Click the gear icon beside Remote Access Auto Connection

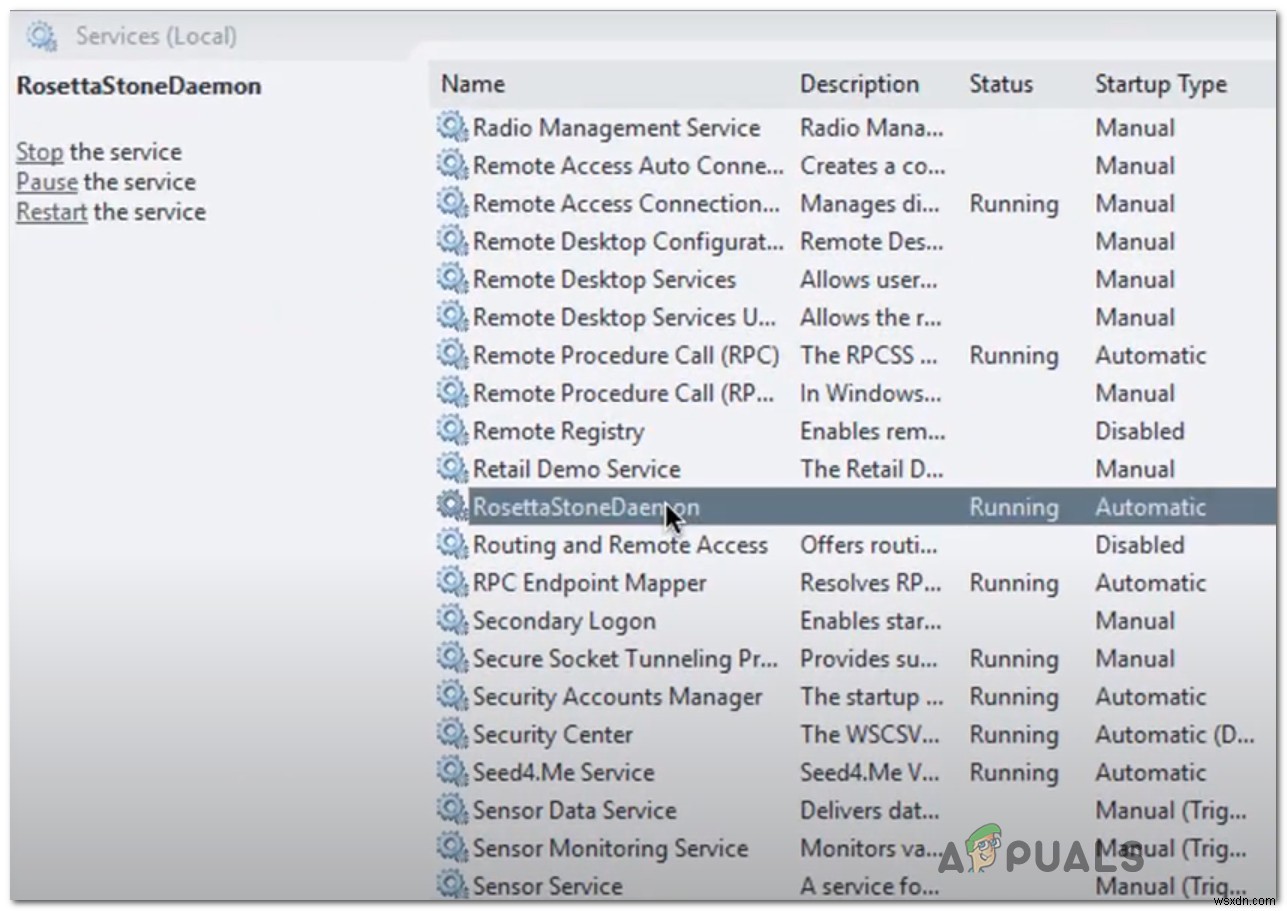tap(452, 166)
